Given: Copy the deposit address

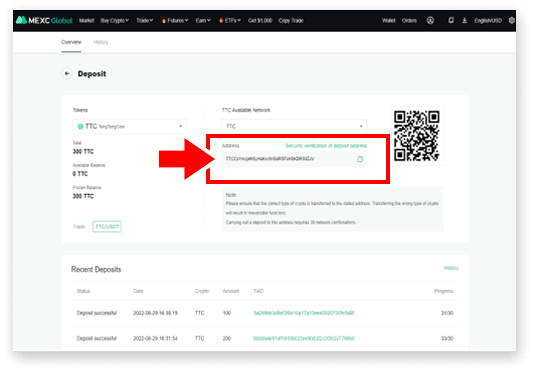Looking at the screenshot, I should point(360,159).
